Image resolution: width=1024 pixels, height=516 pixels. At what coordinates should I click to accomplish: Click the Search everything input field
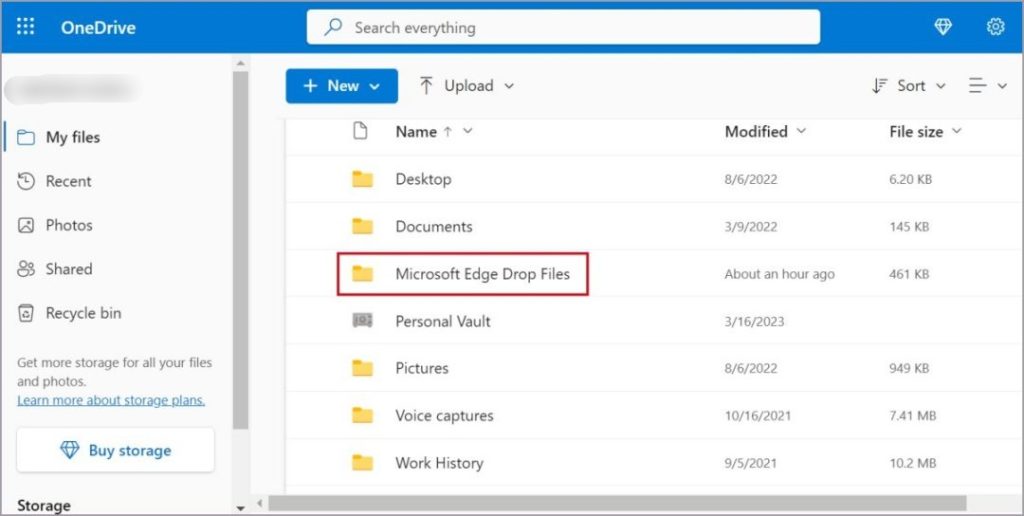click(x=564, y=27)
